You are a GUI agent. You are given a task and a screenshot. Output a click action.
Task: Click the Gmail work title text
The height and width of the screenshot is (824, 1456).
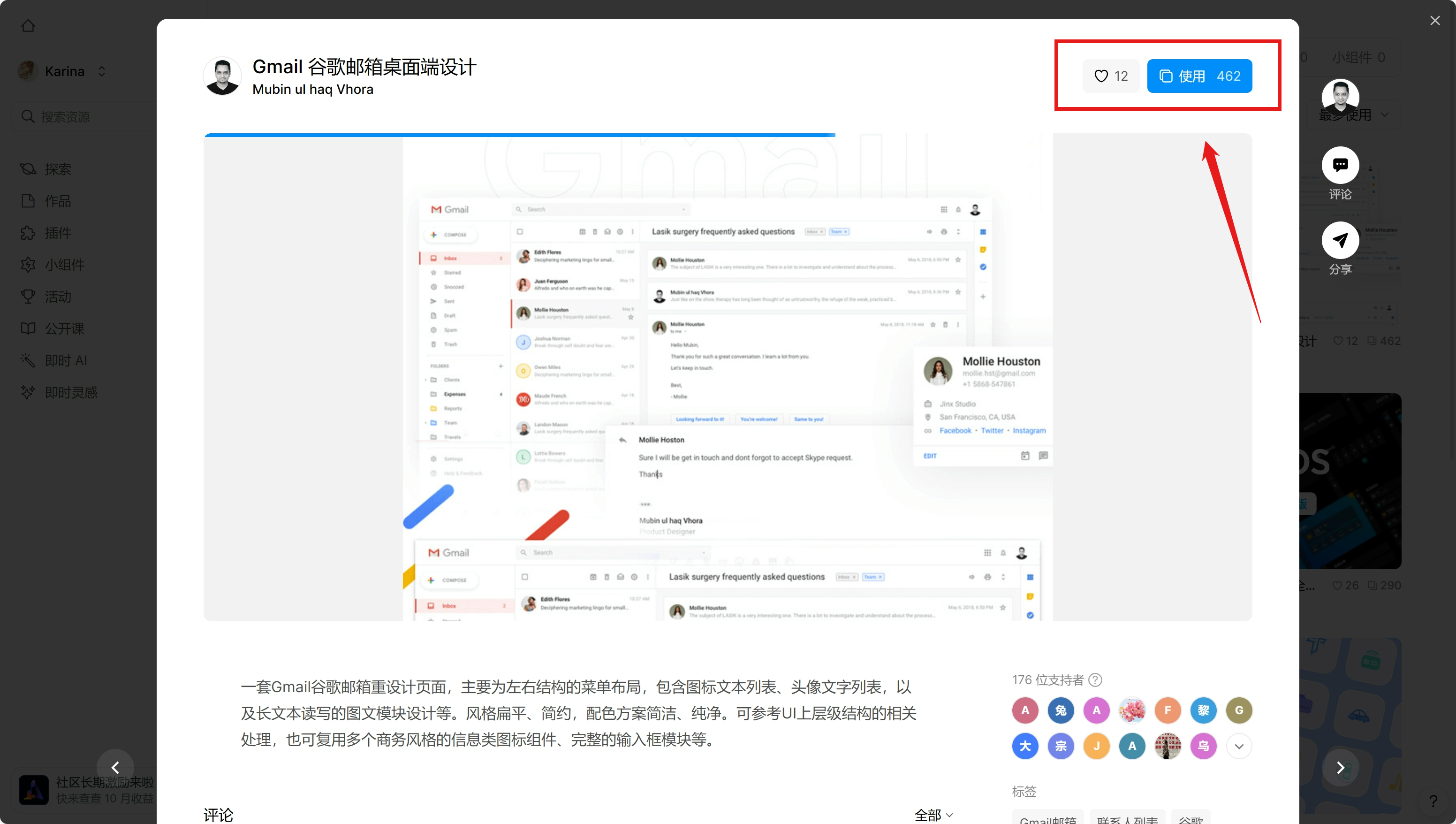(364, 67)
